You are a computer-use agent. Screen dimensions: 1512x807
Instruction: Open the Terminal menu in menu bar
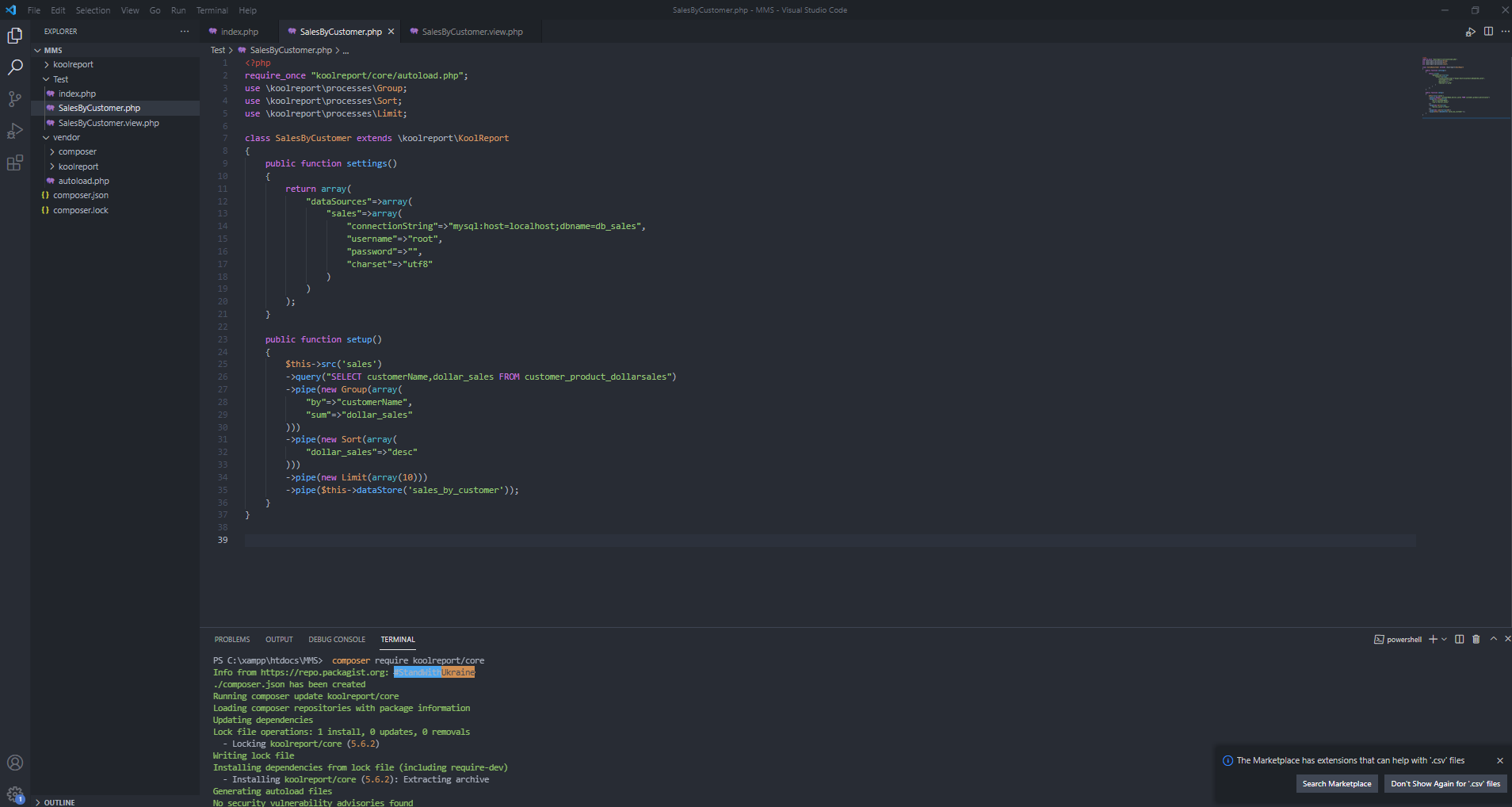(212, 10)
